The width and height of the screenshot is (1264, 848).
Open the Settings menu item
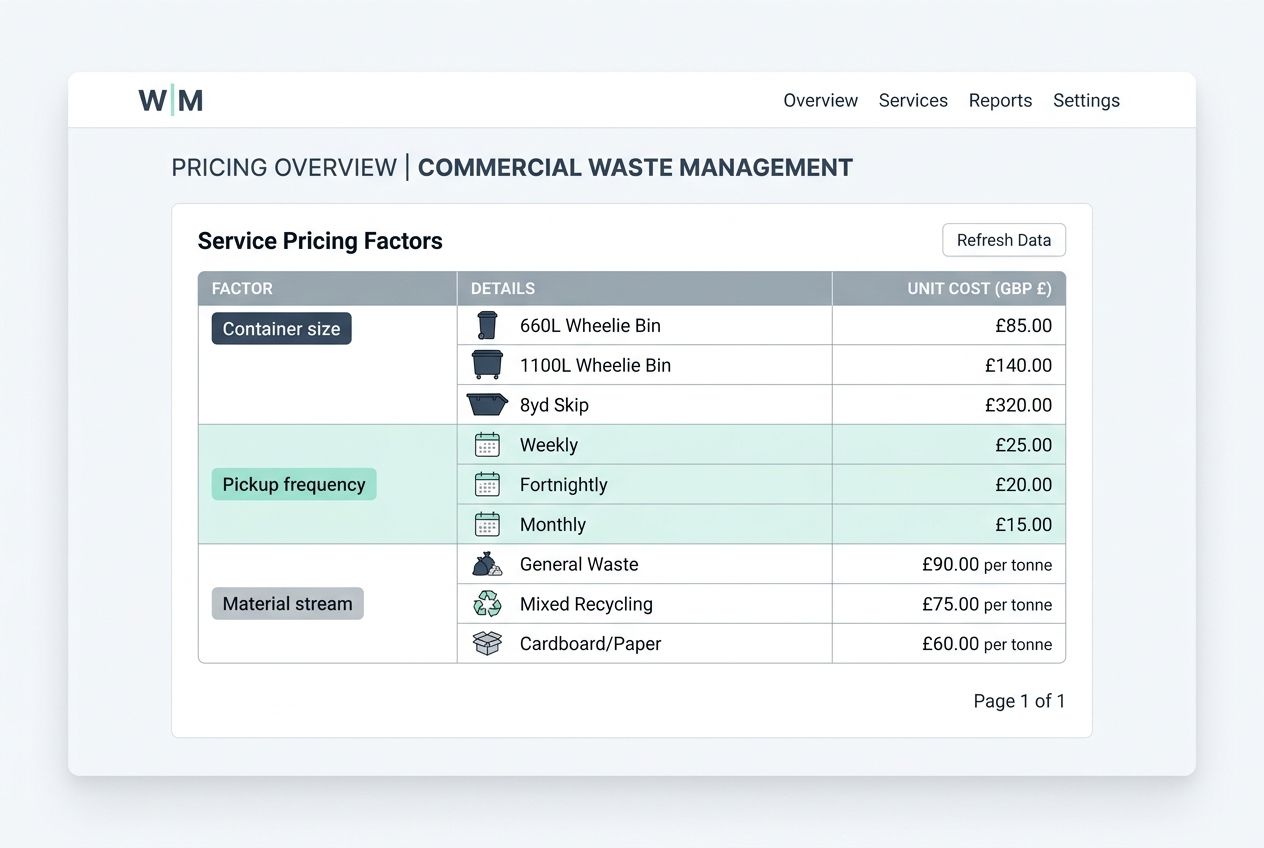(x=1086, y=100)
